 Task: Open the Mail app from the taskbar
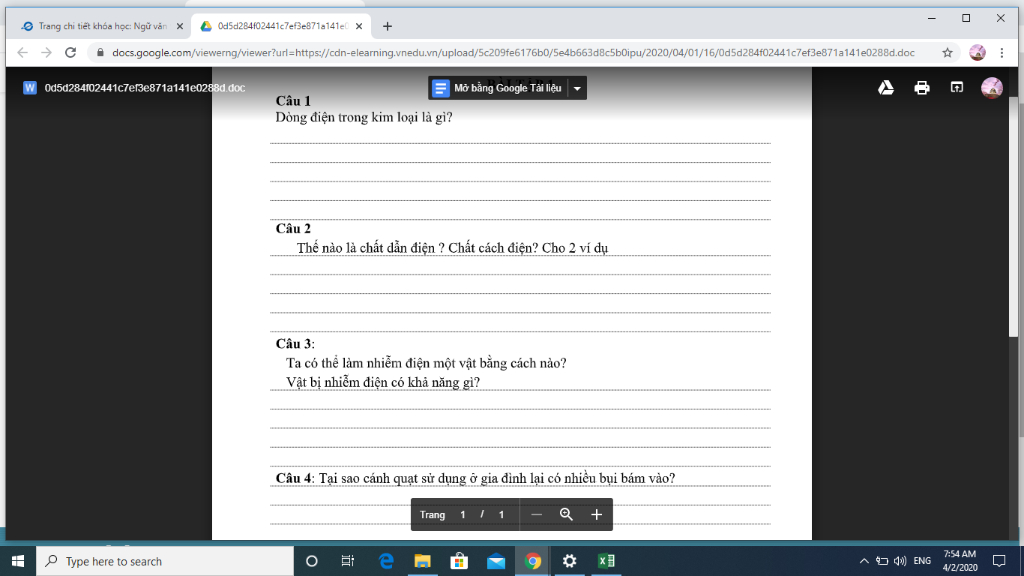tap(496, 561)
